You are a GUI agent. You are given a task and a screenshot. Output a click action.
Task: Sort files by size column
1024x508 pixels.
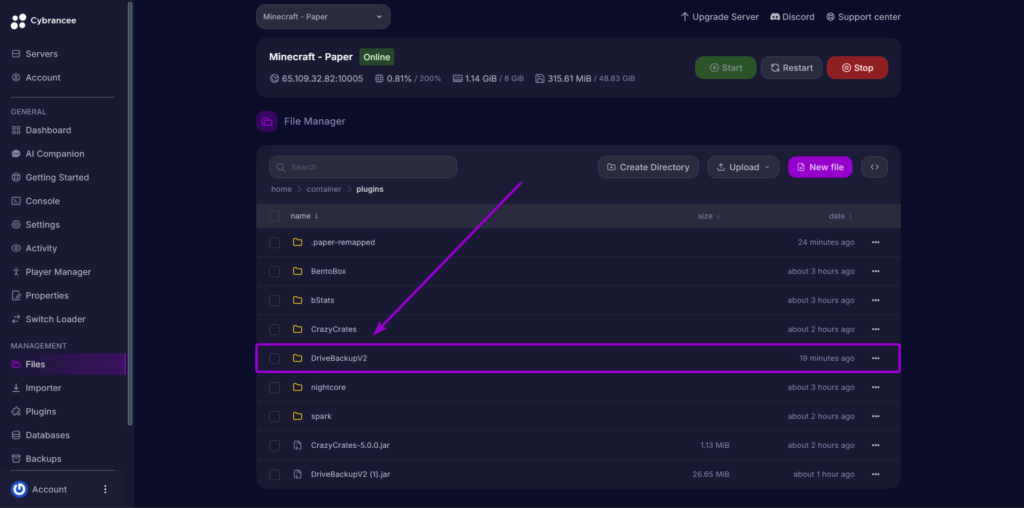tap(709, 216)
